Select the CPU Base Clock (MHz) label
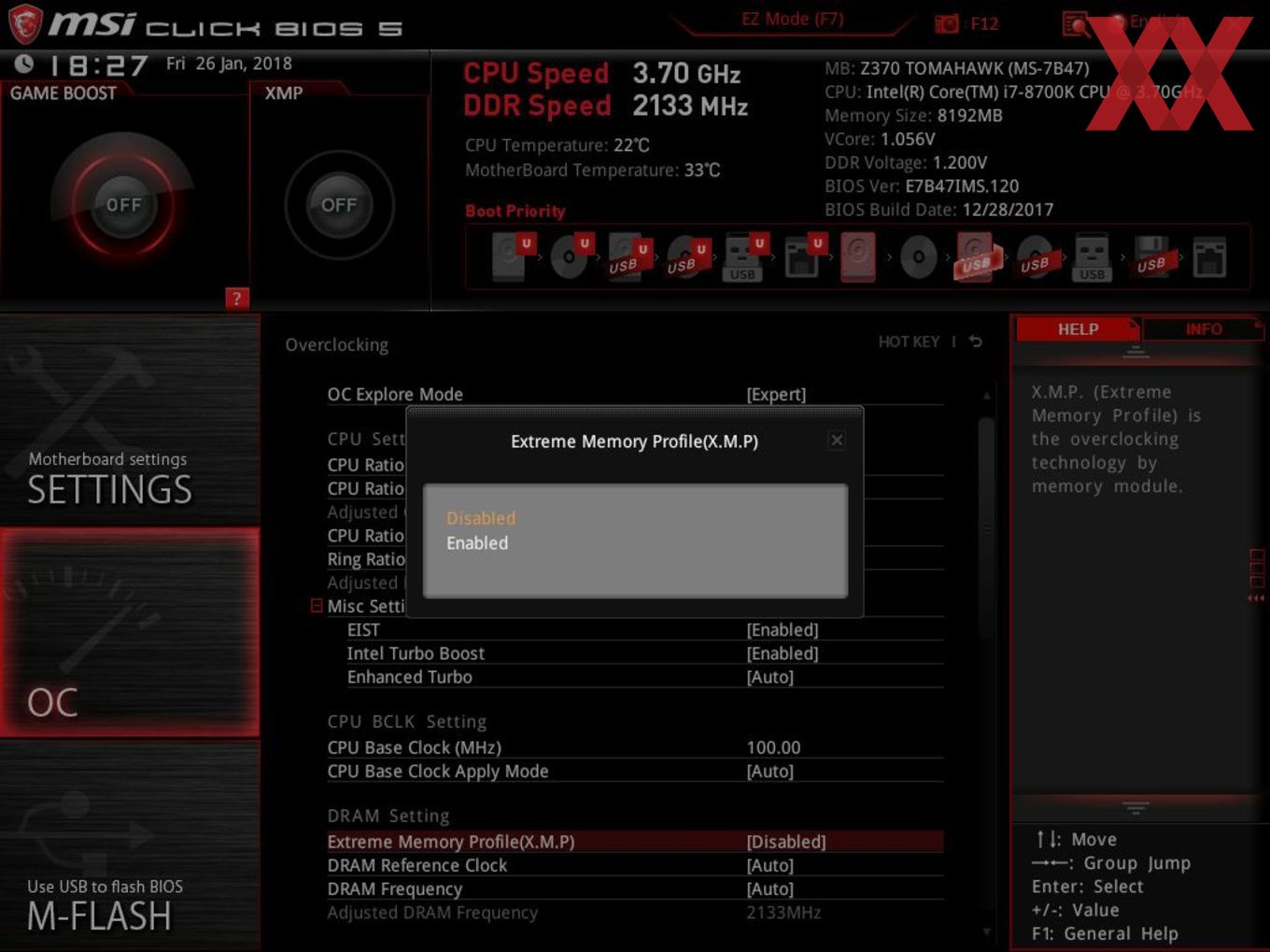Screen dimensions: 1270x952 click(414, 748)
